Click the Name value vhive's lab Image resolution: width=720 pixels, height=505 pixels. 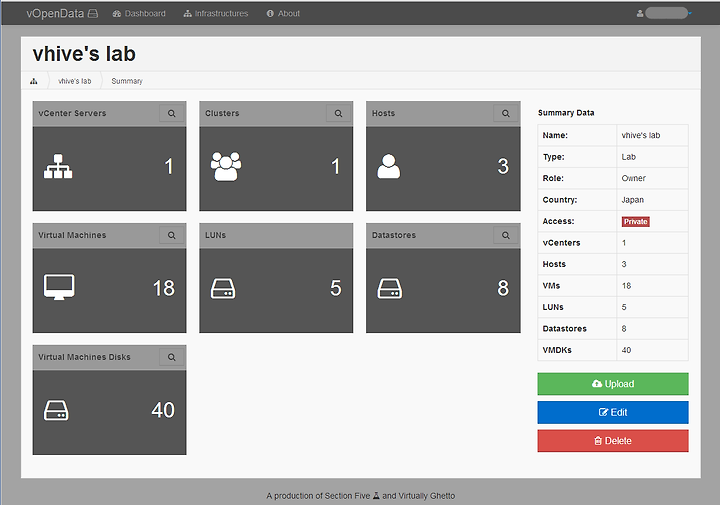pyautogui.click(x=641, y=135)
